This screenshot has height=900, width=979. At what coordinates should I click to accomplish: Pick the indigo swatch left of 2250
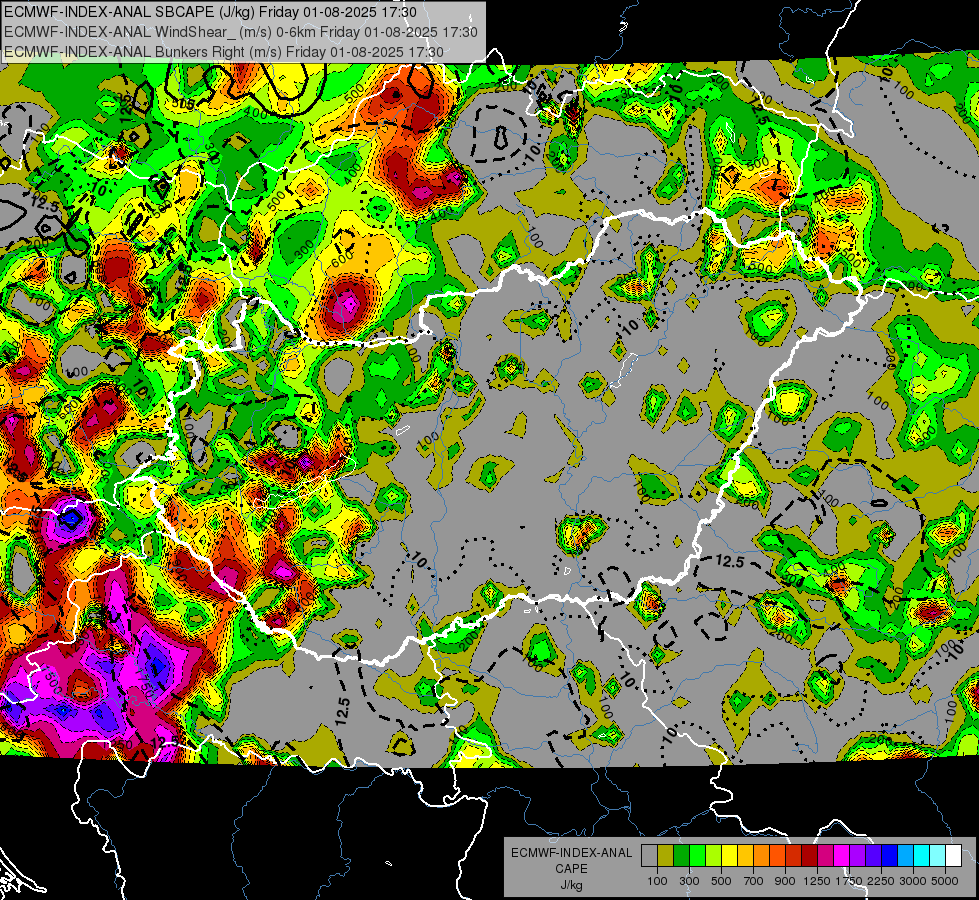(x=873, y=855)
